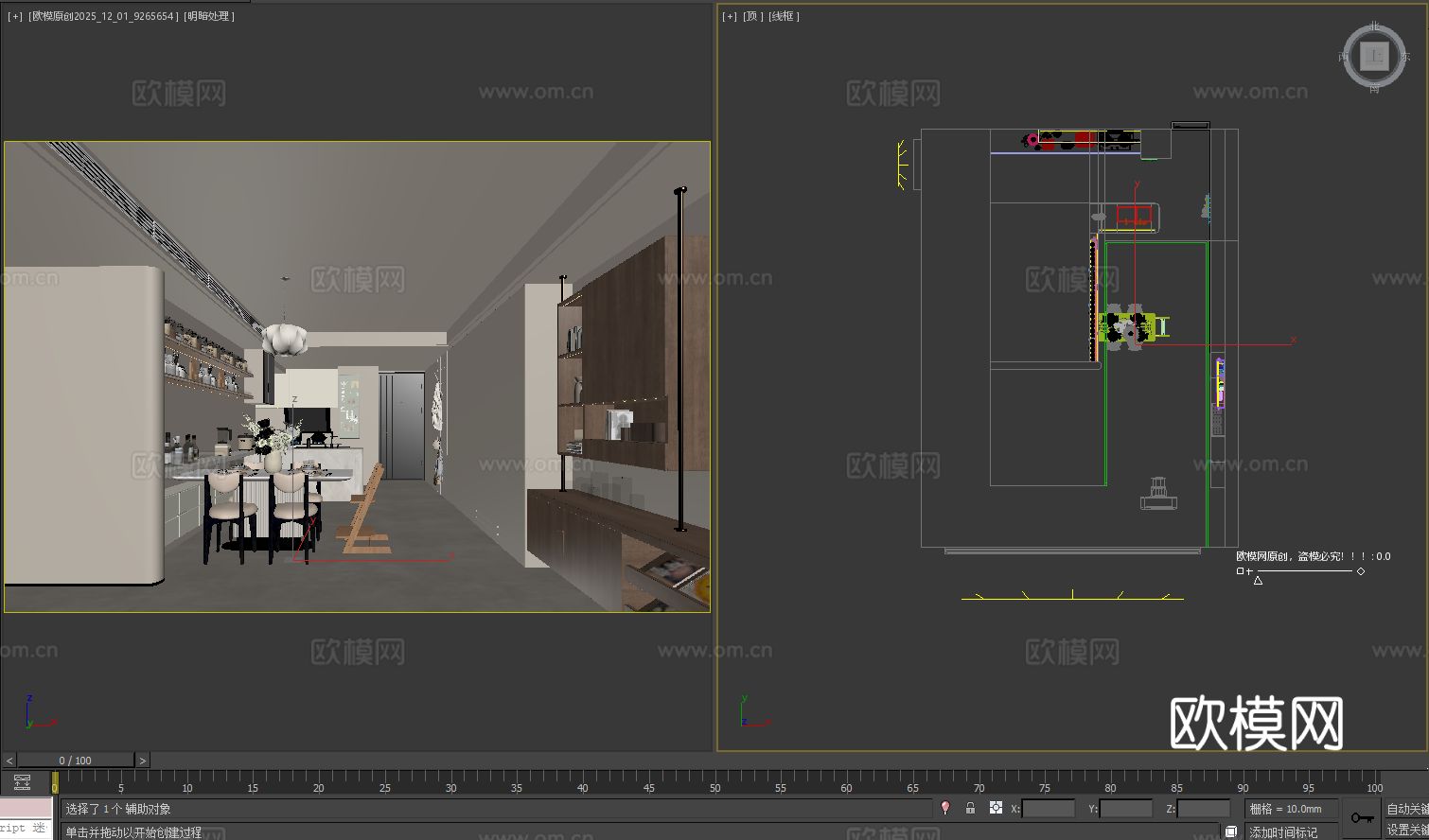Click the isolate selection toggle icon
The height and width of the screenshot is (840, 1429).
946,809
